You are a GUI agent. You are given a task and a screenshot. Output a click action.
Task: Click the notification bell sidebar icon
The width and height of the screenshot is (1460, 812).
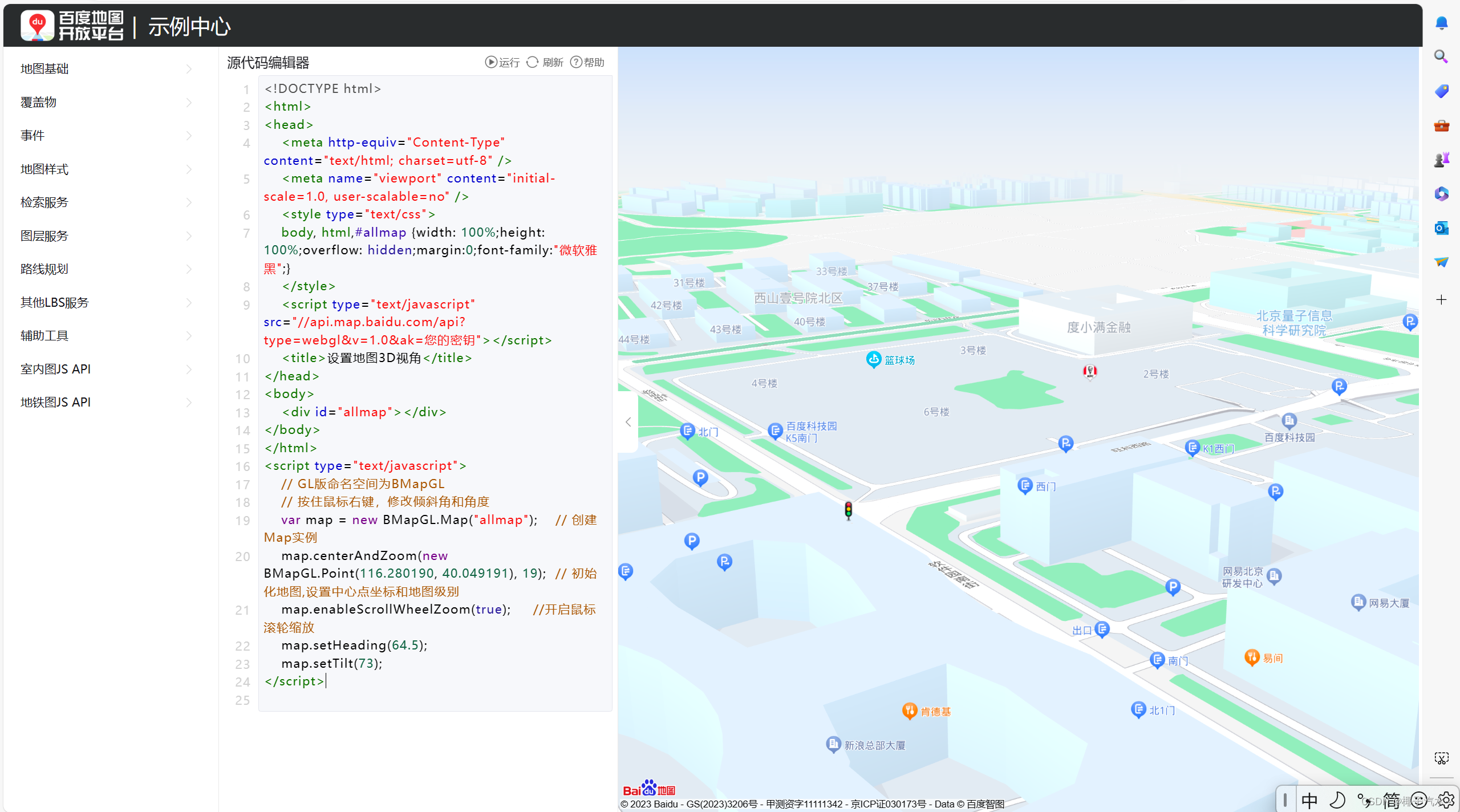pyautogui.click(x=1441, y=23)
